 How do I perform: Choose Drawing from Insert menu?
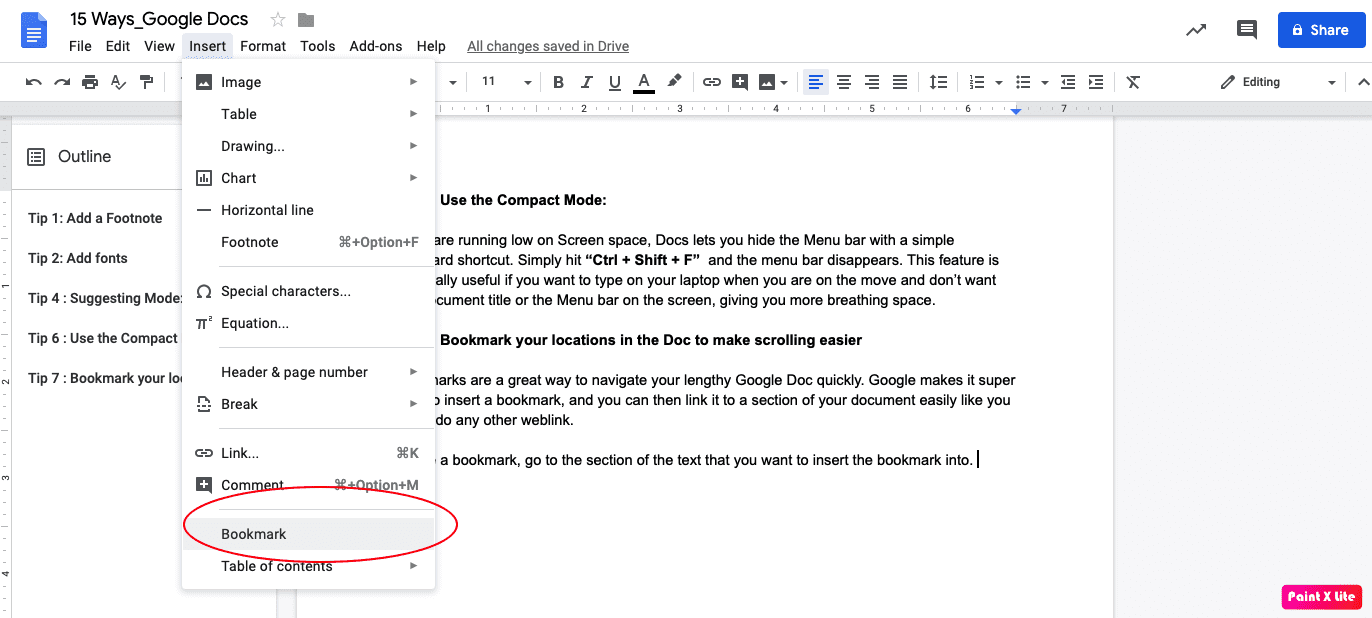point(308,146)
